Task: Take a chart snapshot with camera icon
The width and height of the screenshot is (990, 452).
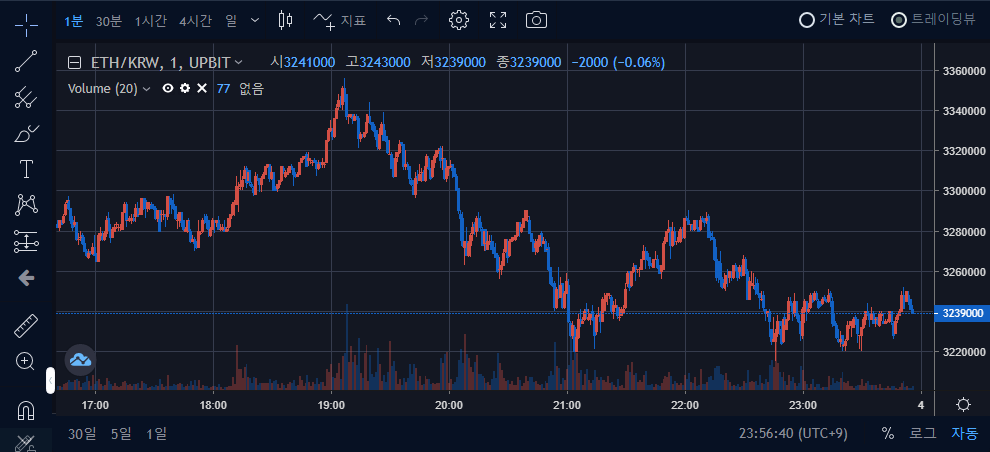Action: (536, 20)
